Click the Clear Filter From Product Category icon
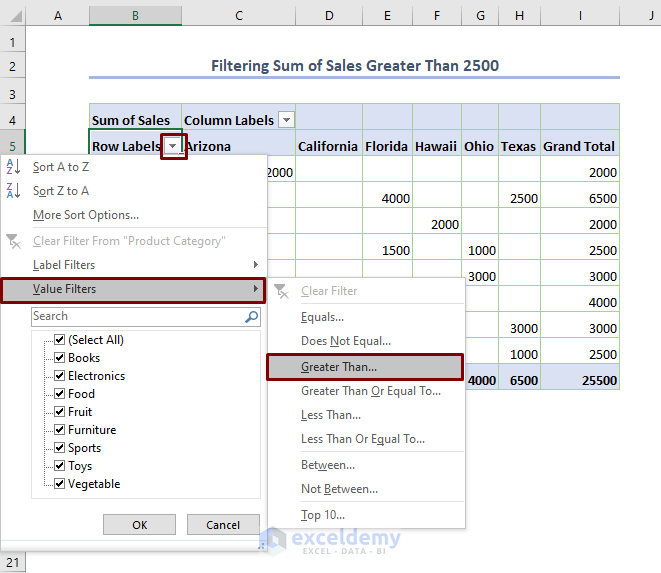Viewport: 661px width, 573px height. 13,240
